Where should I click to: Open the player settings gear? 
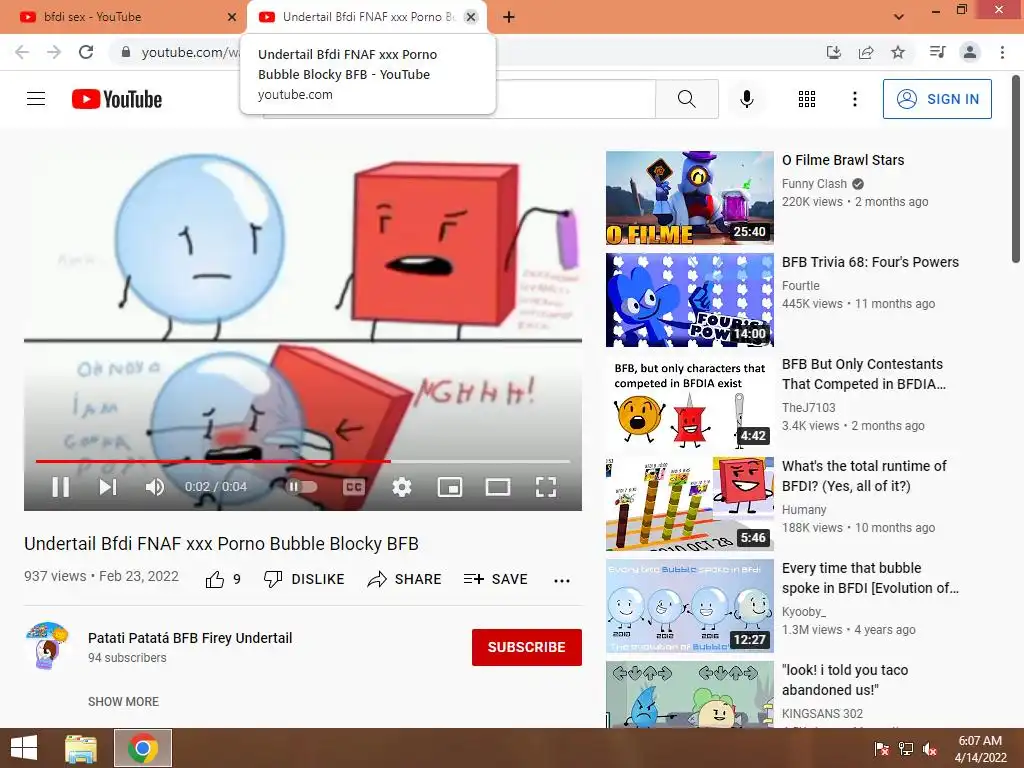[x=402, y=487]
